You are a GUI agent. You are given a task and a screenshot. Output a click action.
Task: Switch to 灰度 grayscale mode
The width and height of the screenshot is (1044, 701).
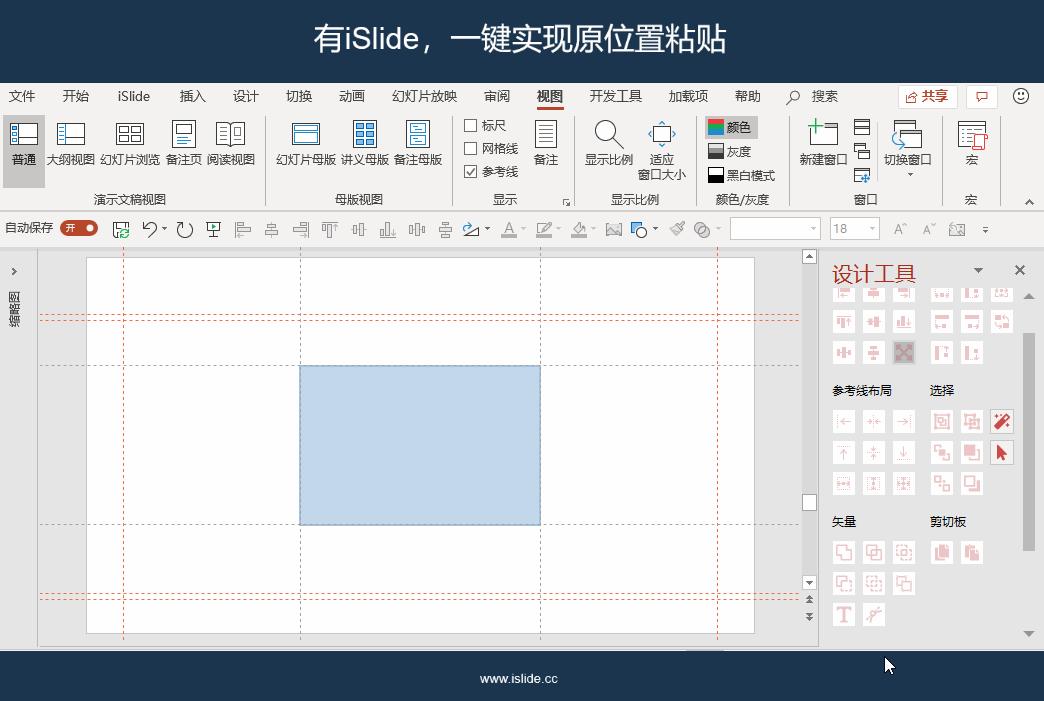[x=730, y=151]
